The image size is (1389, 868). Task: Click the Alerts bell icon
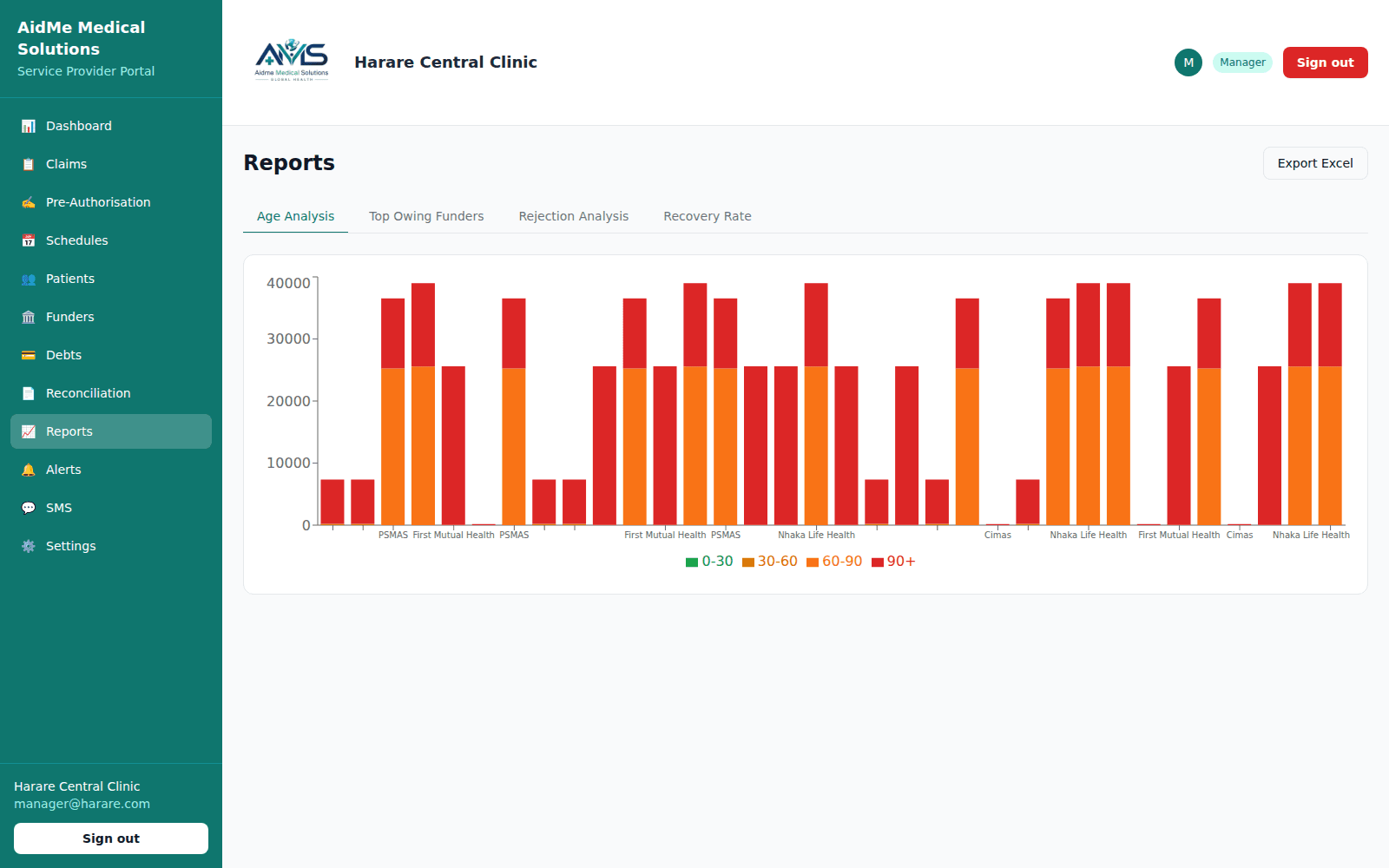pos(29,470)
